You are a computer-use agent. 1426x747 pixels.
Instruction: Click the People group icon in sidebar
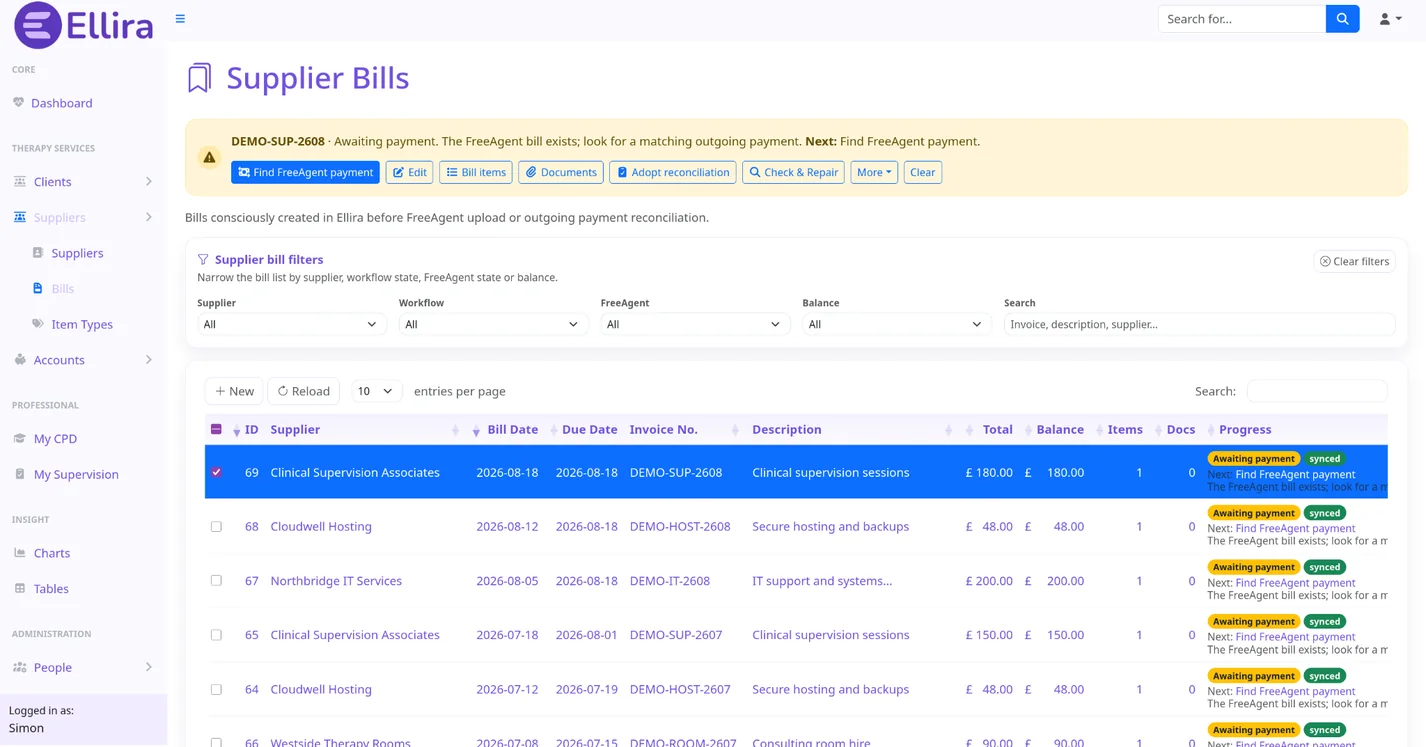(x=19, y=667)
